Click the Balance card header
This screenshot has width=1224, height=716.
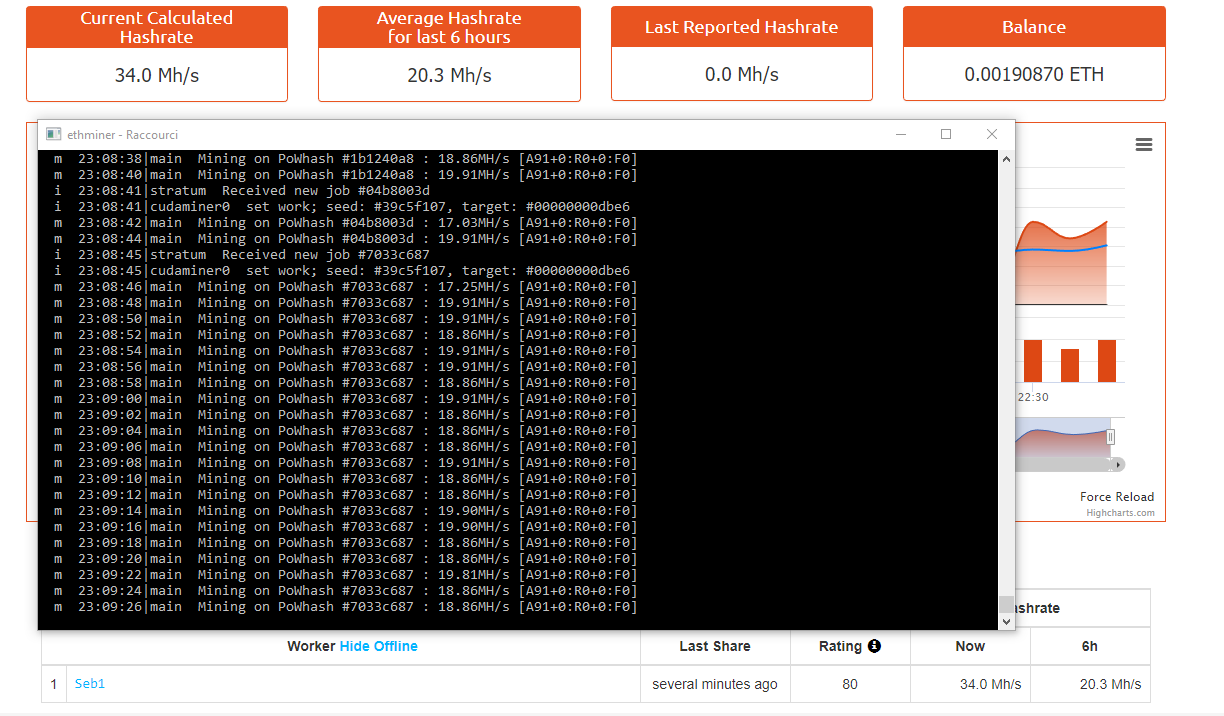1034,27
